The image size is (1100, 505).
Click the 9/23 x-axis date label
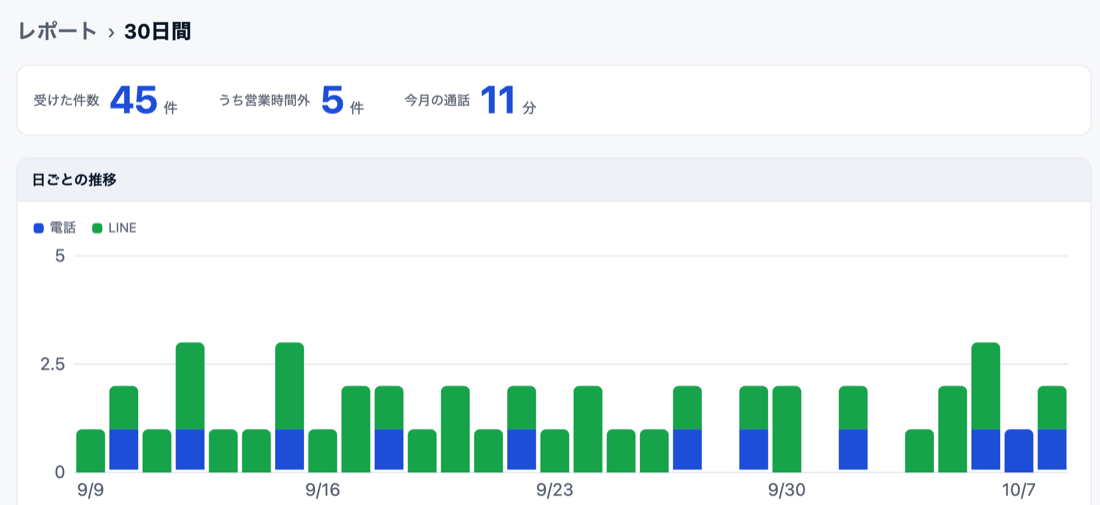[555, 490]
